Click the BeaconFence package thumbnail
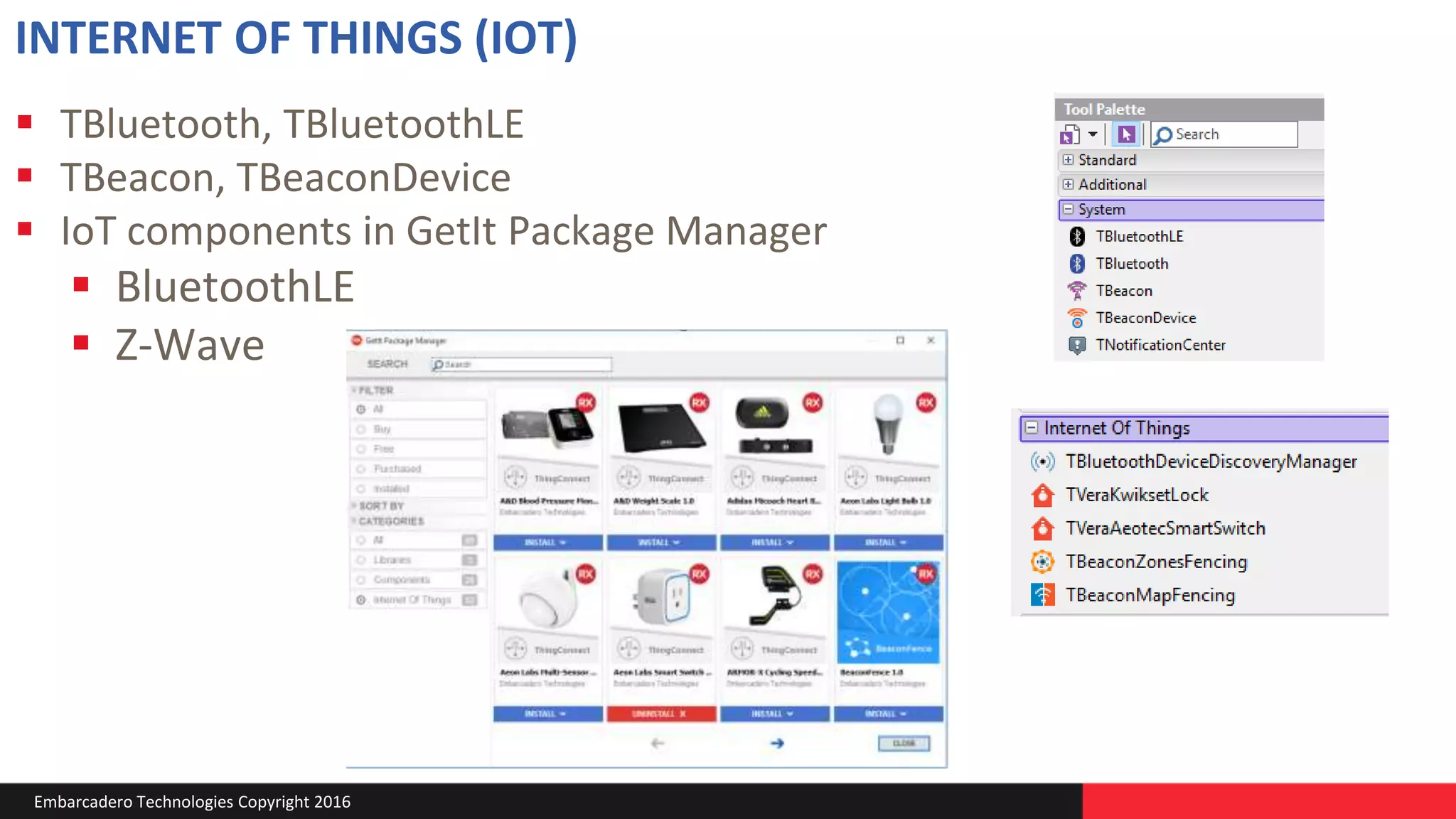Viewport: 1456px width, 819px height. coord(889,611)
